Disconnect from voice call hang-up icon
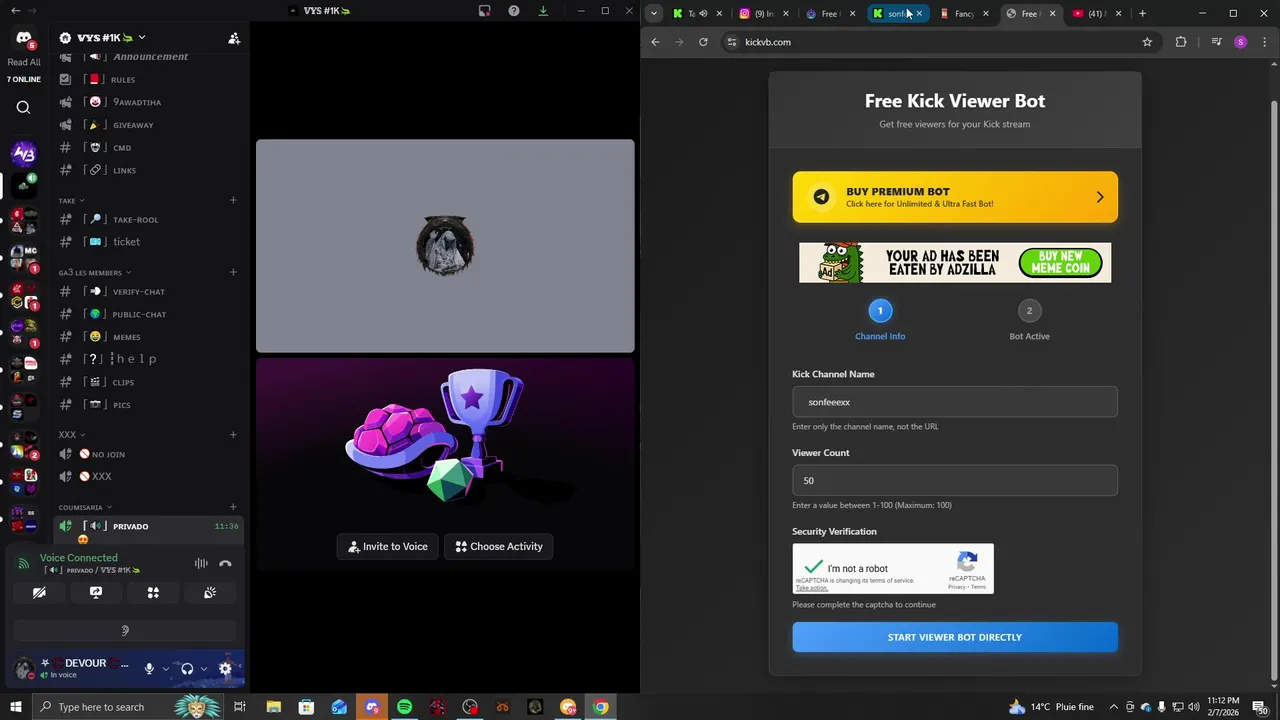 click(225, 564)
